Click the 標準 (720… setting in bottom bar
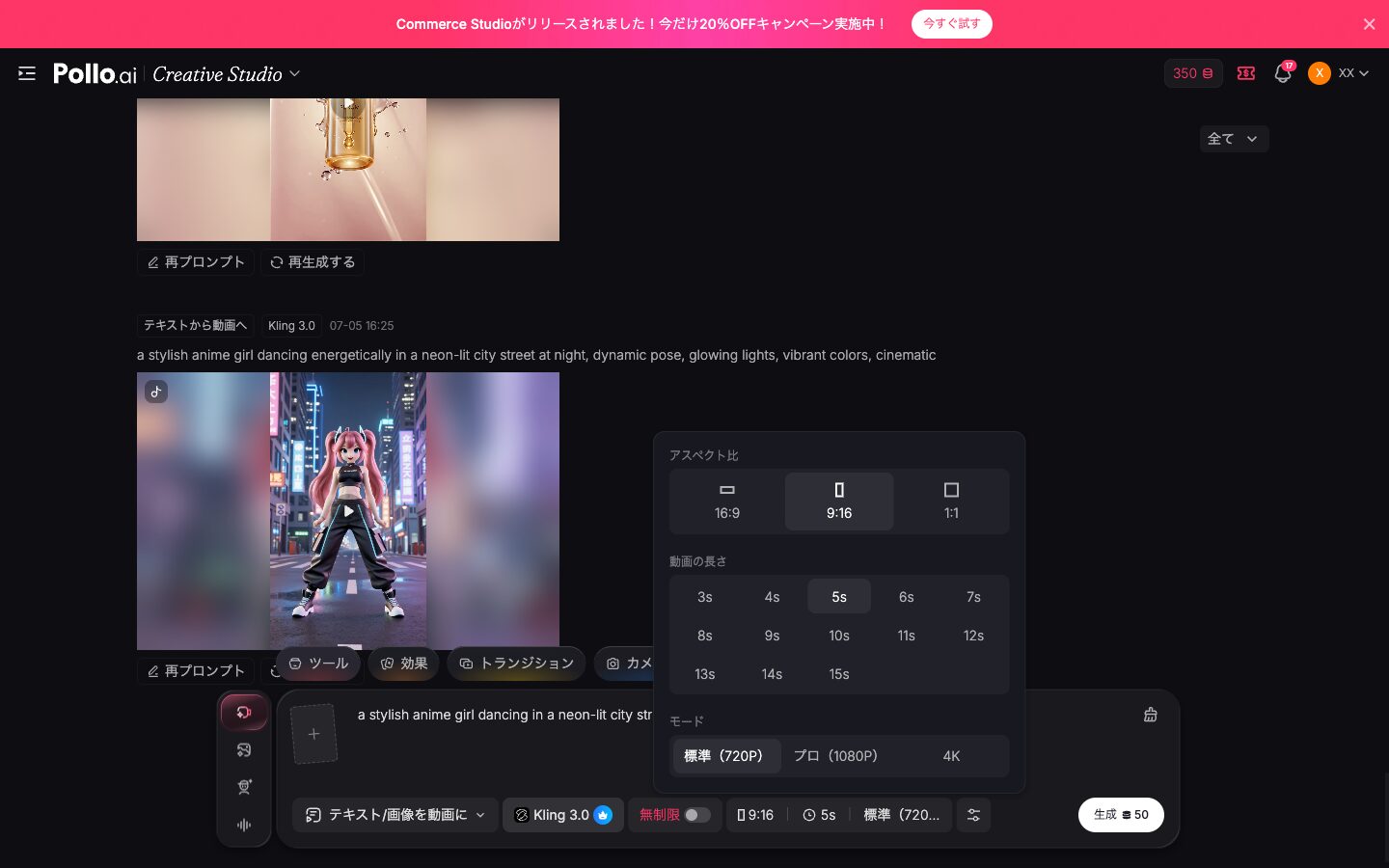 pyautogui.click(x=901, y=815)
